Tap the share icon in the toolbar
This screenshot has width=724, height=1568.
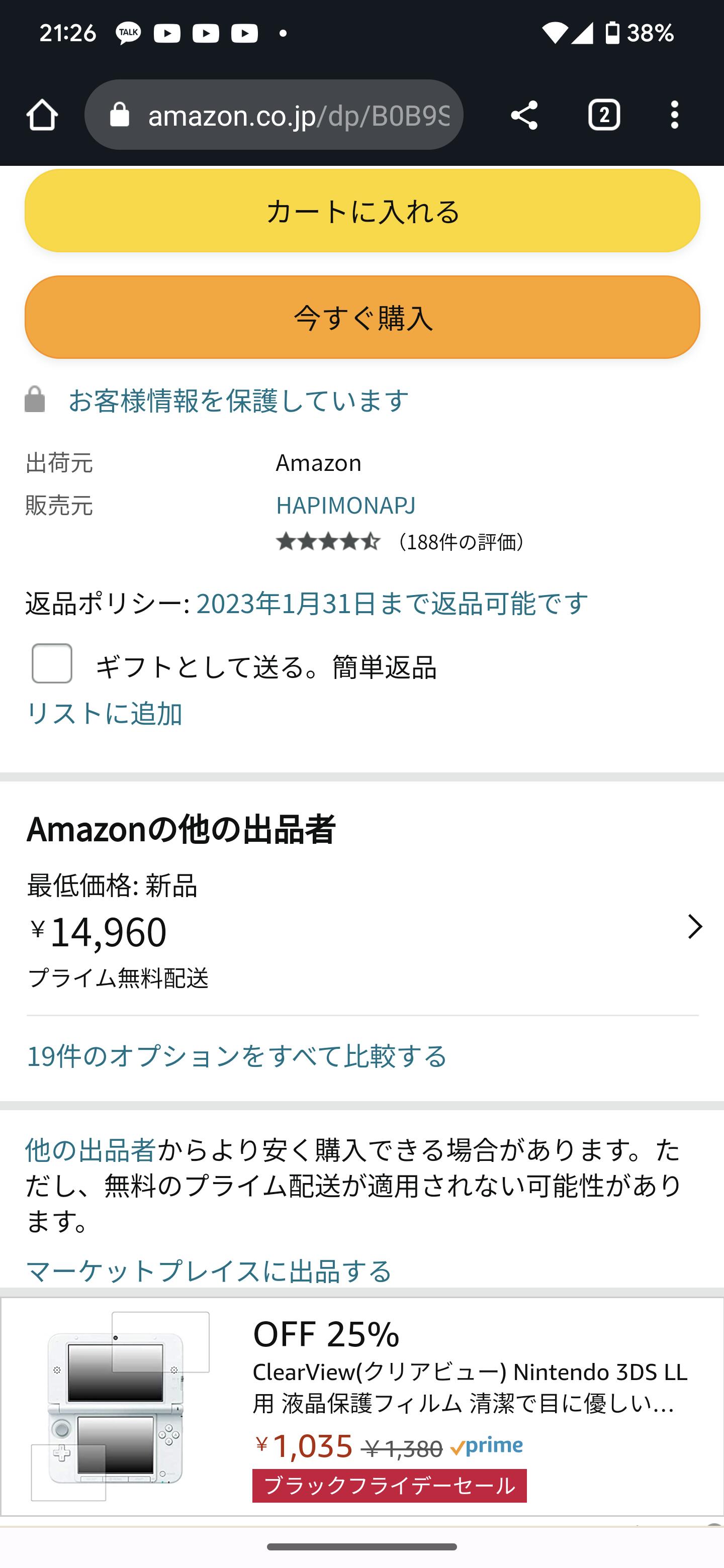tap(524, 115)
